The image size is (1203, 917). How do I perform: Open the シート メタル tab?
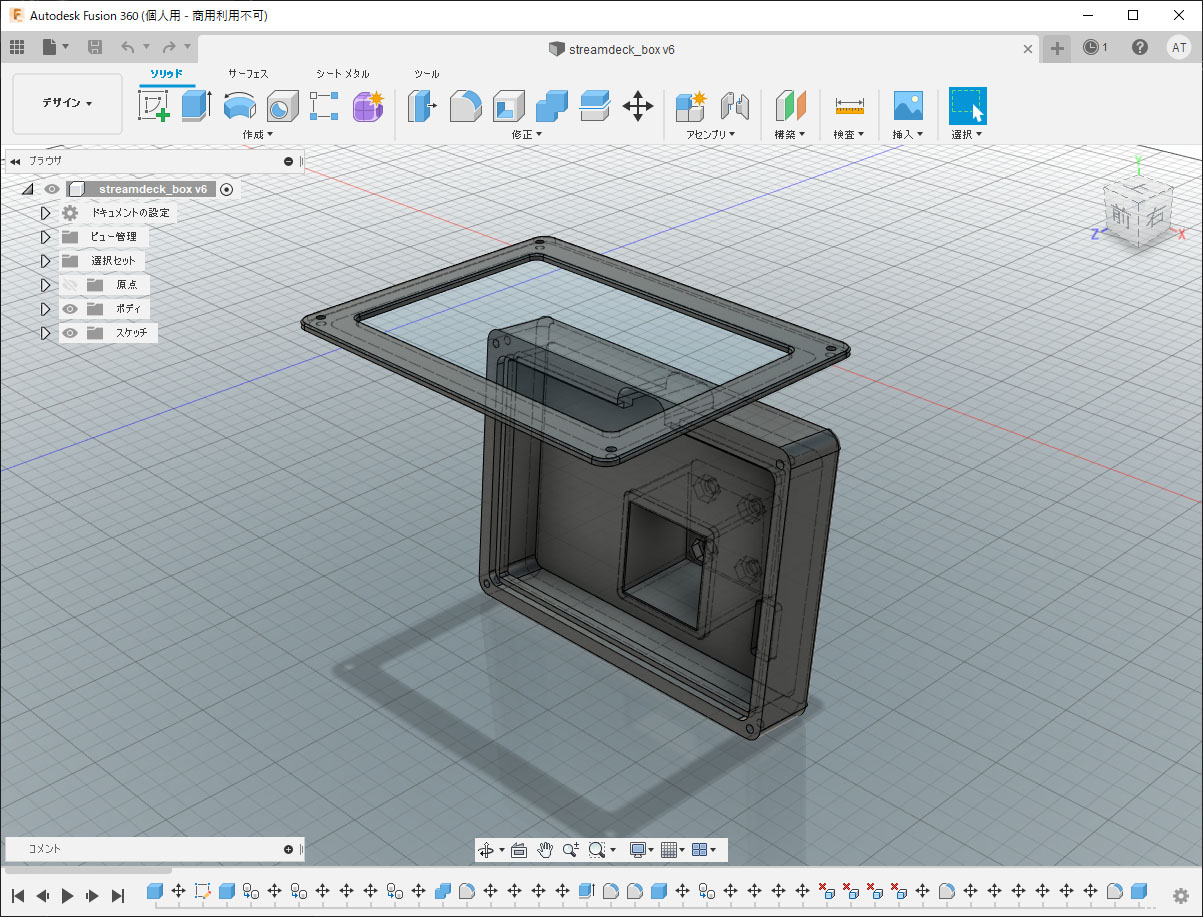click(342, 74)
